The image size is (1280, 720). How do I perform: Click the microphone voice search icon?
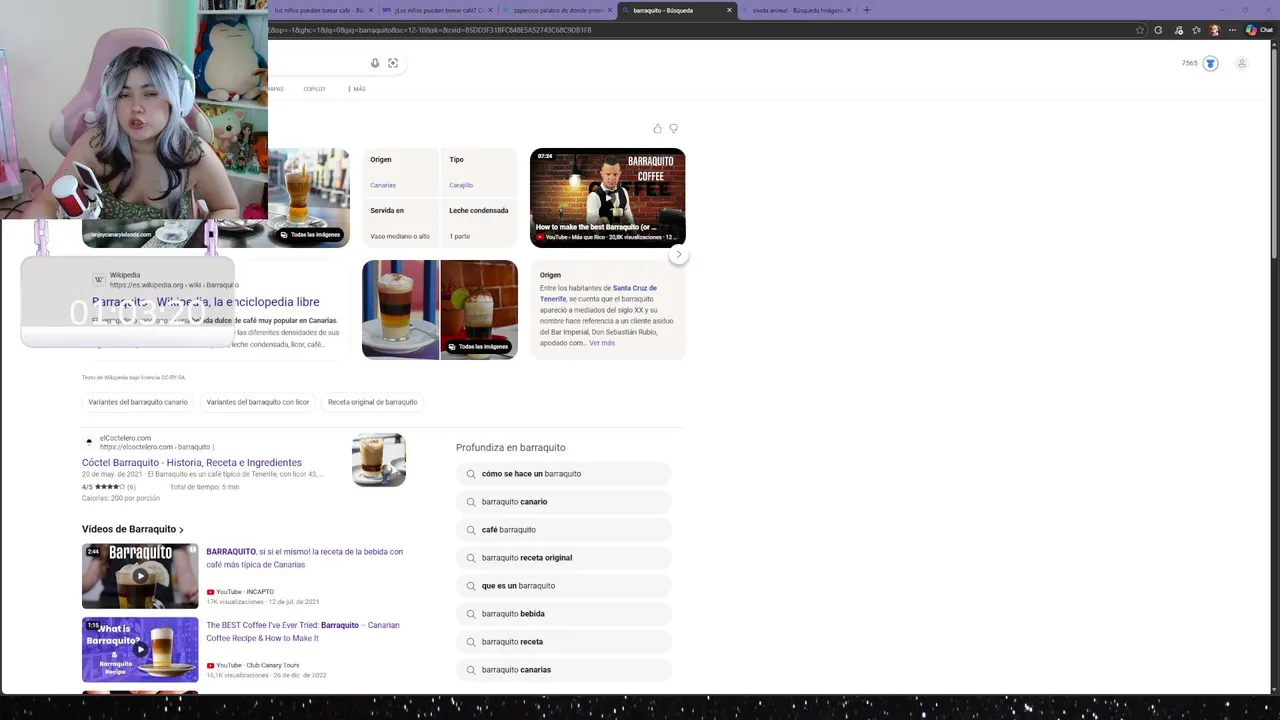375,63
